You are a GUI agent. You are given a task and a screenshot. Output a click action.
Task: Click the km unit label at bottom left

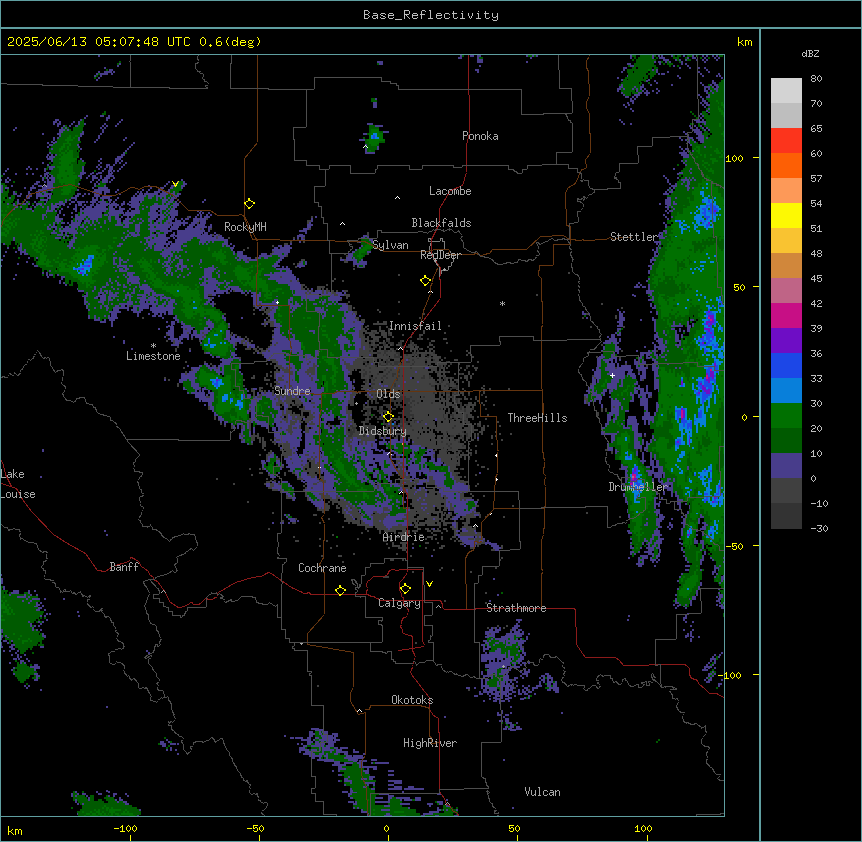[15, 830]
